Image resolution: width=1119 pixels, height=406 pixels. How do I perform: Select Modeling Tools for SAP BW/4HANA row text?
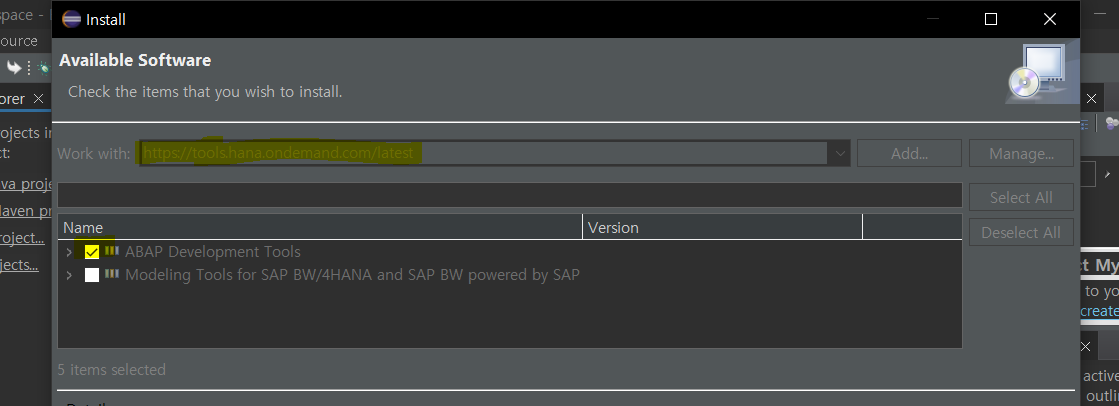[x=352, y=275]
